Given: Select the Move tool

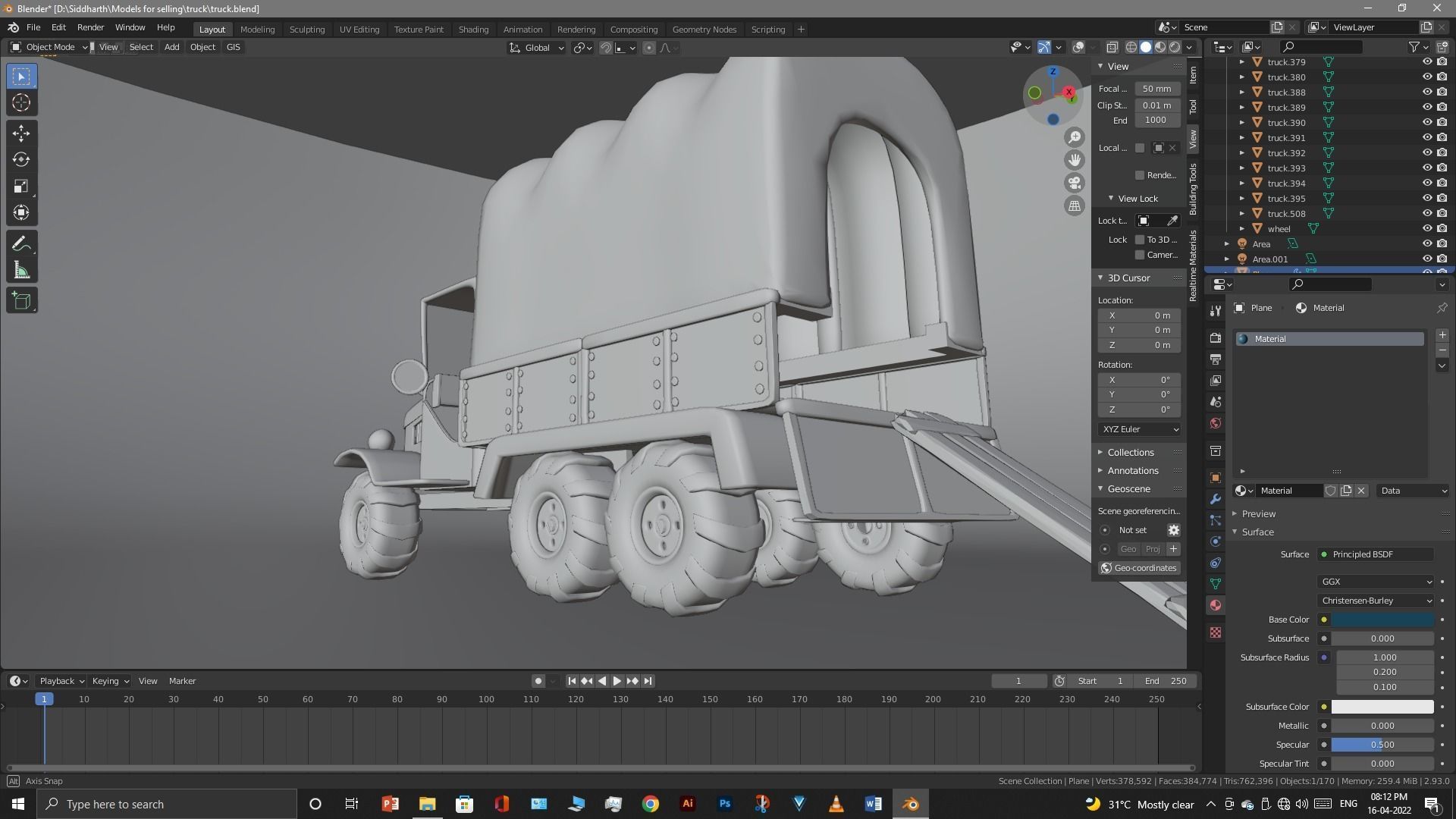Looking at the screenshot, I should pos(21,133).
